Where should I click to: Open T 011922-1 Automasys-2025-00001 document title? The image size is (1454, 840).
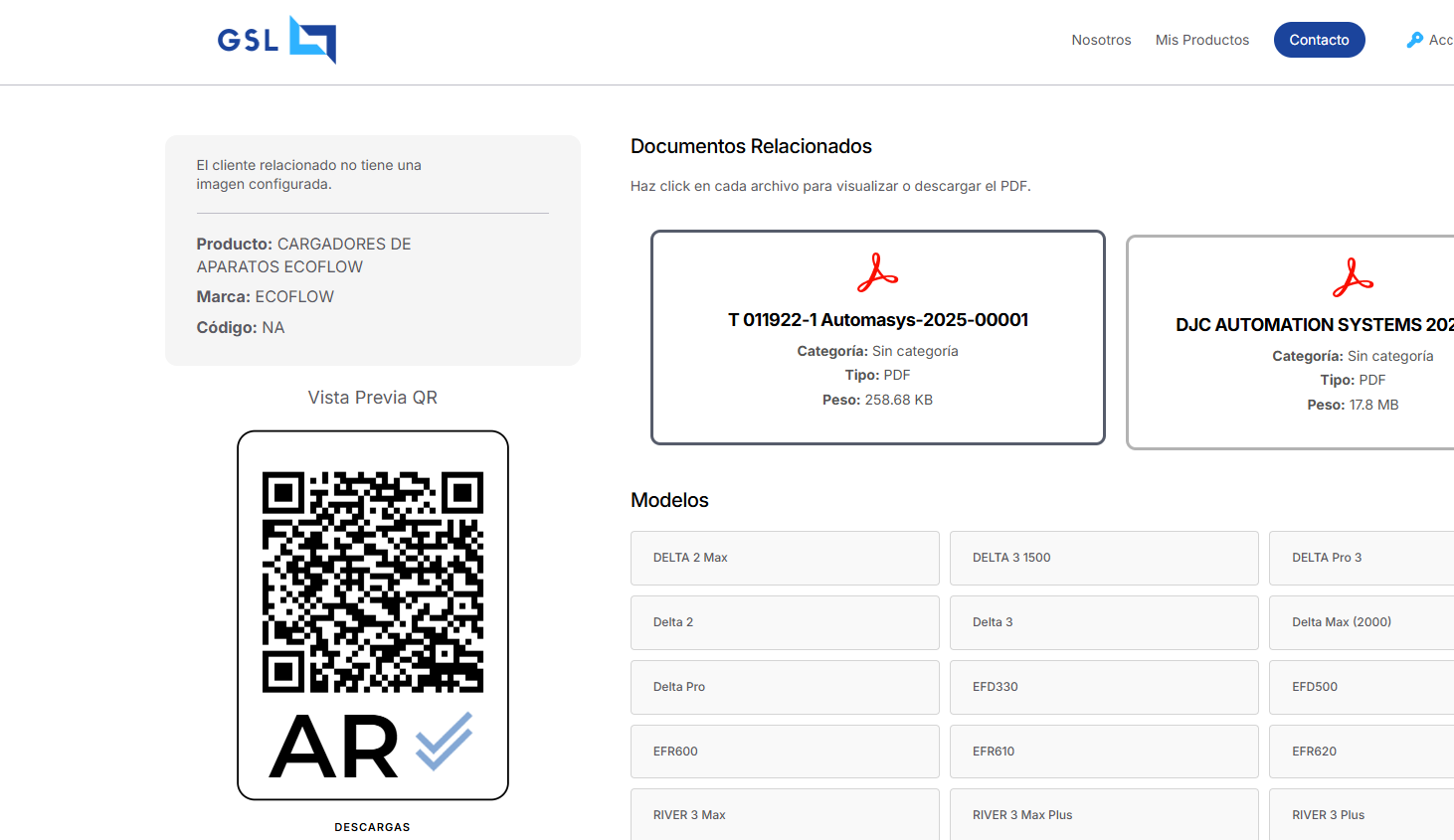(x=877, y=320)
